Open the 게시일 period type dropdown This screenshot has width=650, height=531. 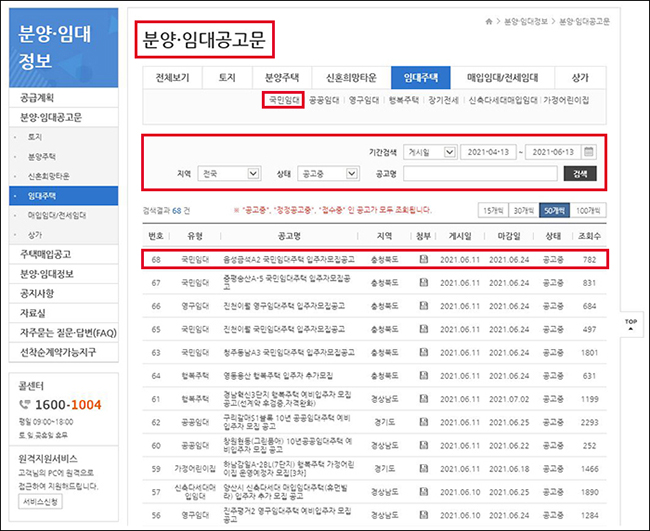click(x=430, y=152)
